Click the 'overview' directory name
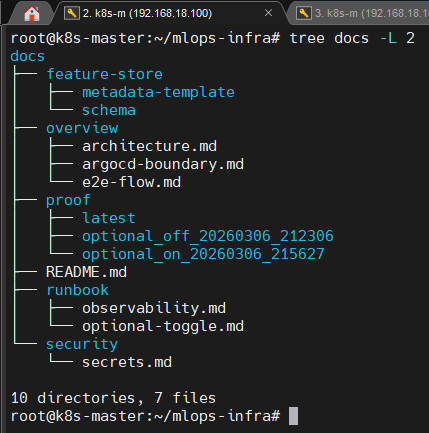Screen dimensions: 429x433 tap(82, 128)
